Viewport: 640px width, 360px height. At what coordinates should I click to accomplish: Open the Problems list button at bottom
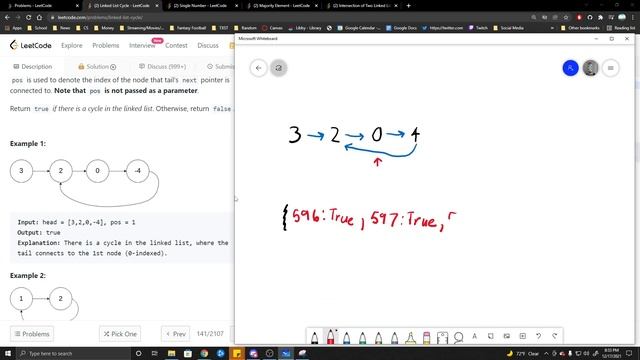pos(32,334)
